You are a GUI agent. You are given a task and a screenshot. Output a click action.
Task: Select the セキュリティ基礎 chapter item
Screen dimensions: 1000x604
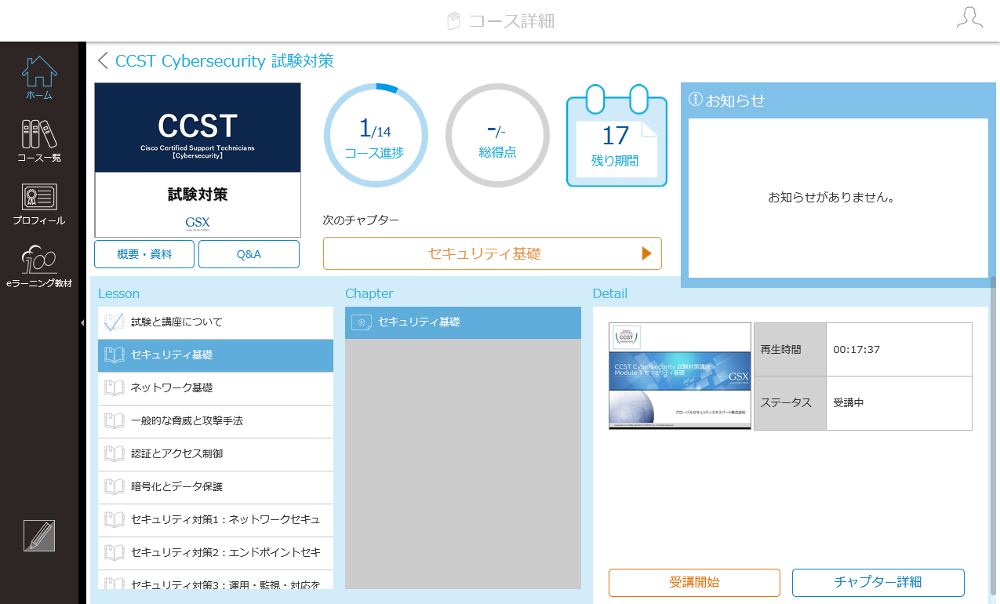pyautogui.click(x=463, y=322)
